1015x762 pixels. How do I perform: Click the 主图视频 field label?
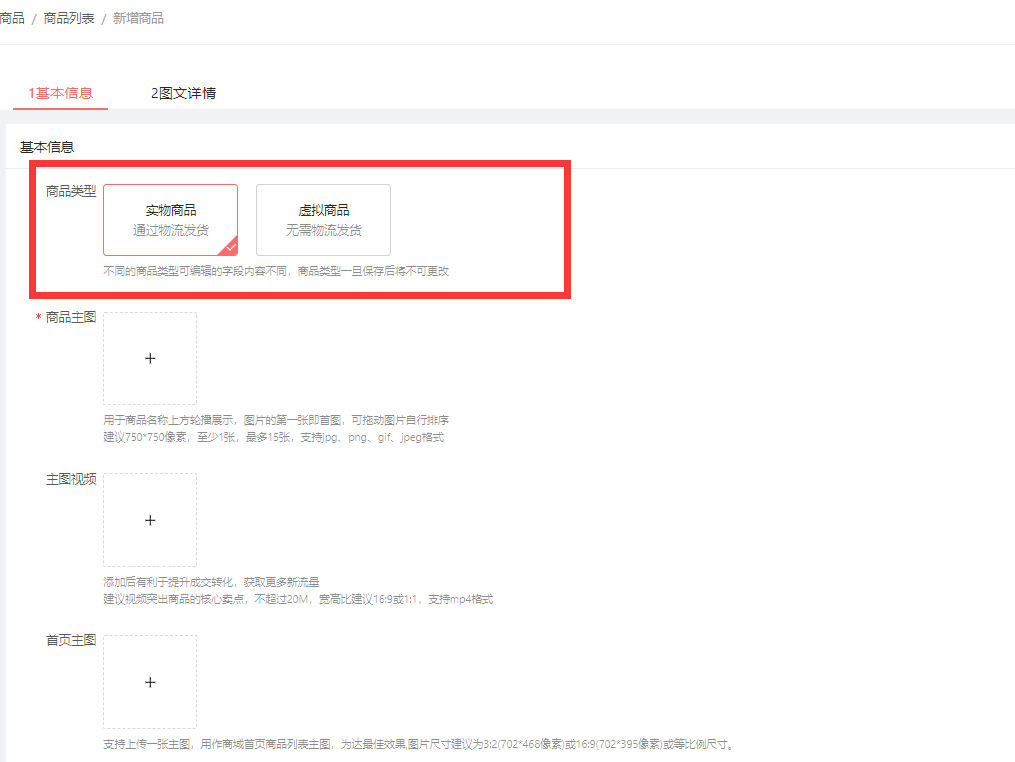pos(71,479)
